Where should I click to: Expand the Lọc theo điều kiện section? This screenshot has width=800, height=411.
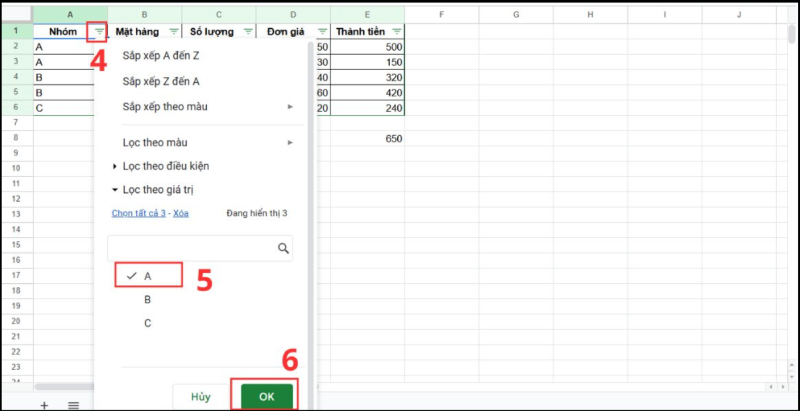point(165,165)
